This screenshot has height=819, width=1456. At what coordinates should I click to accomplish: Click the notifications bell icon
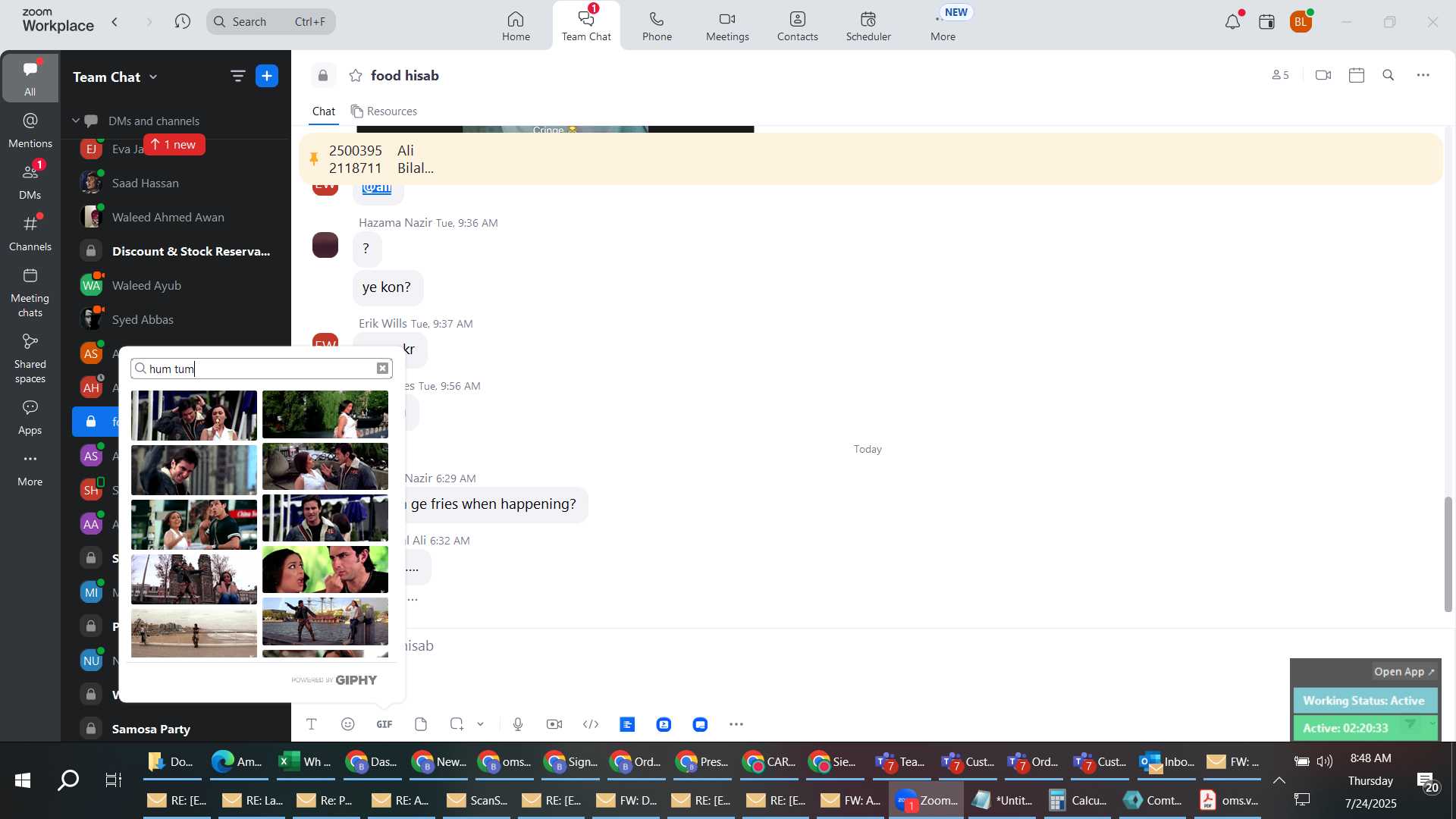click(x=1232, y=22)
